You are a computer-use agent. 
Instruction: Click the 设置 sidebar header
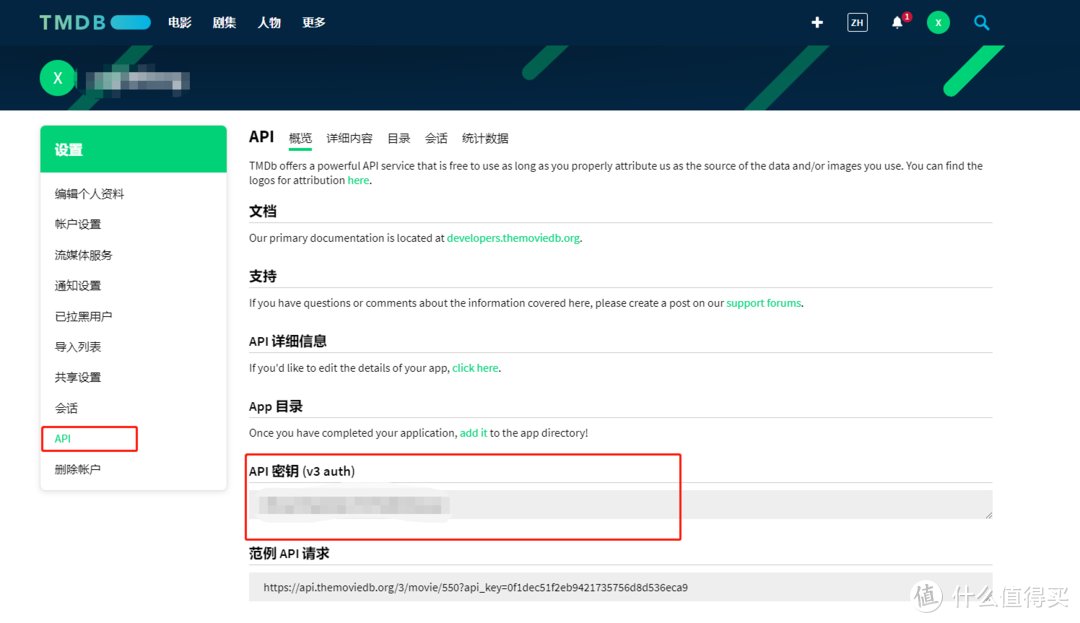[134, 149]
